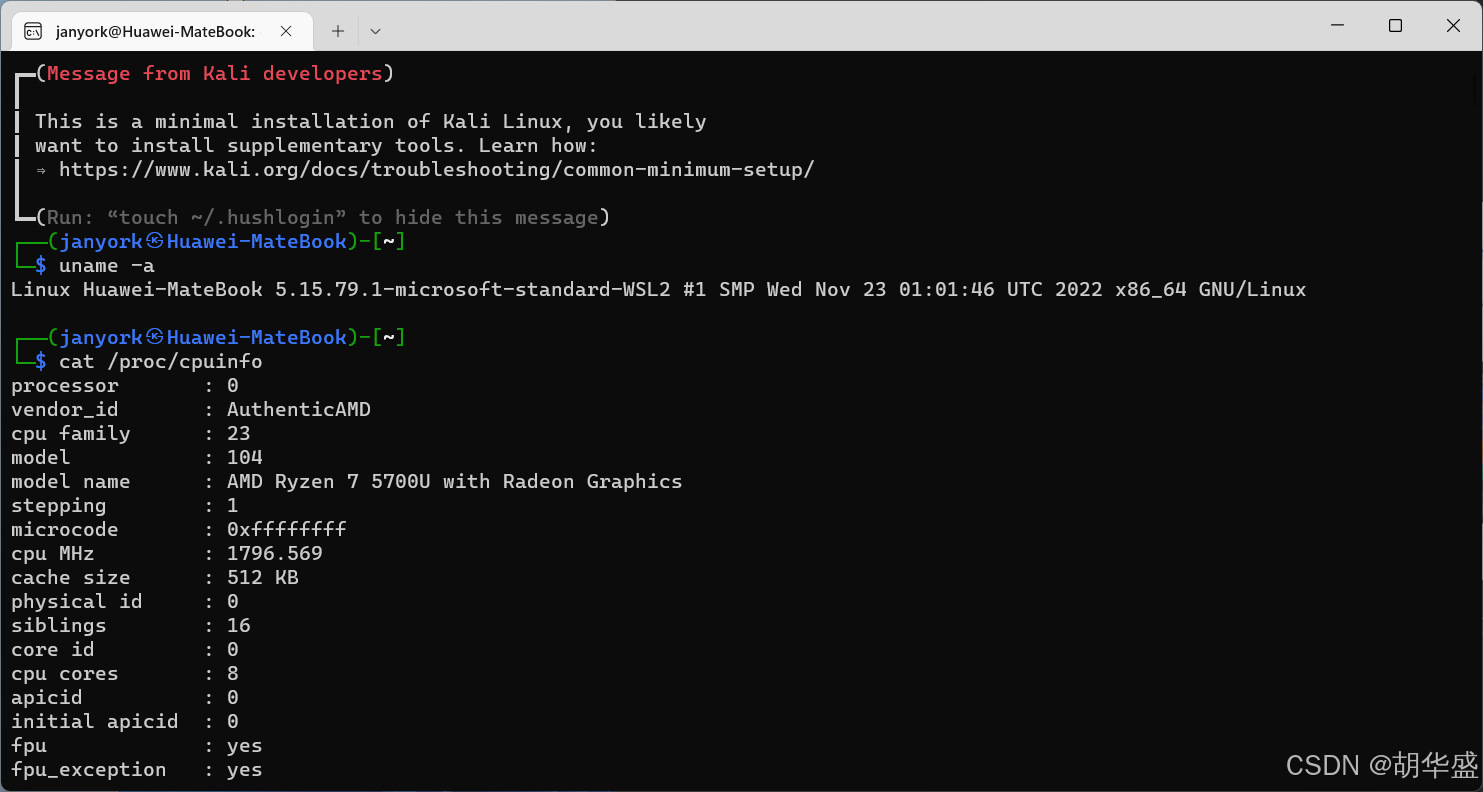Click the "uname -a" command text

point(107,265)
